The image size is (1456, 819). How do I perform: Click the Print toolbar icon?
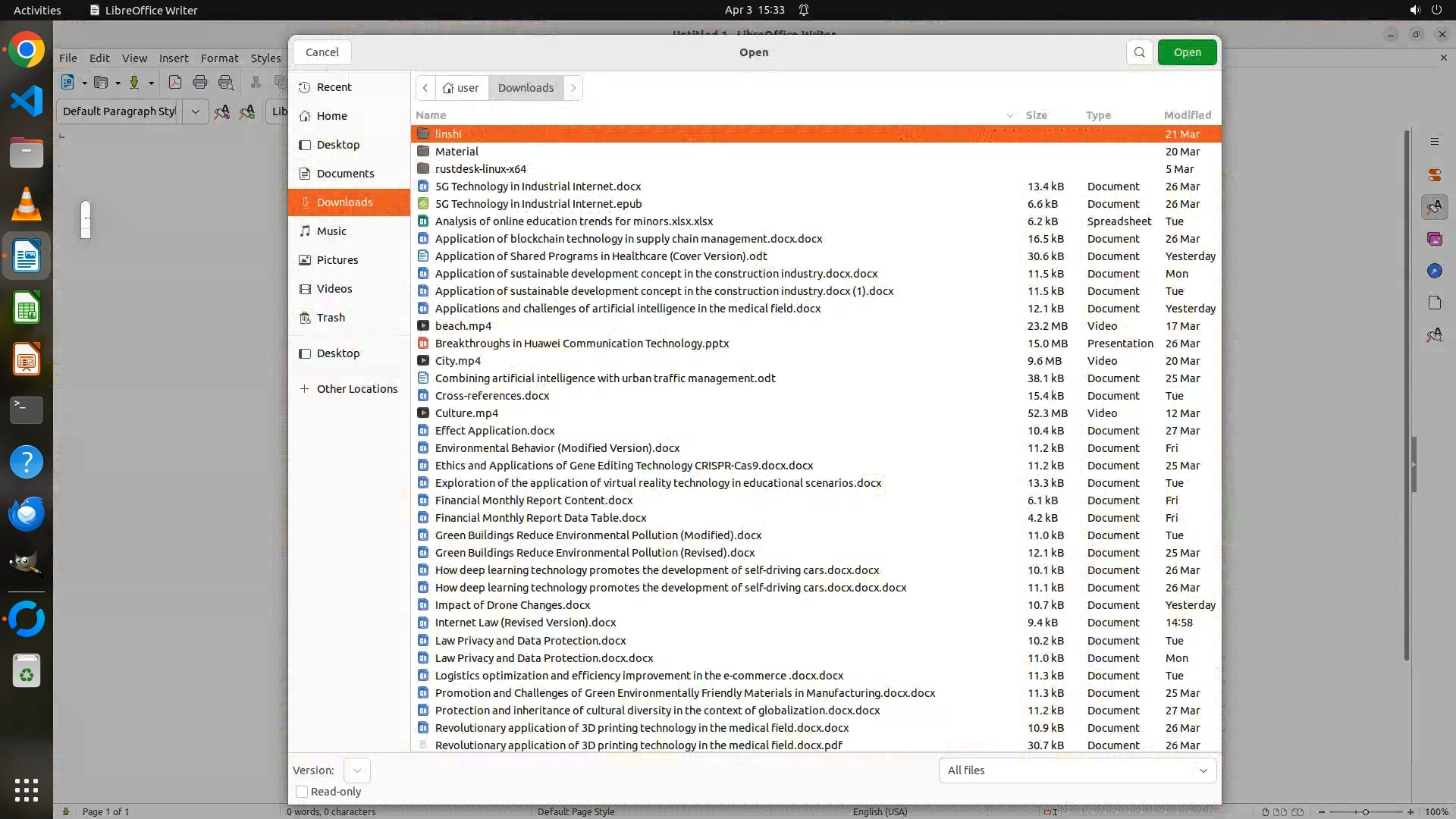(x=200, y=83)
